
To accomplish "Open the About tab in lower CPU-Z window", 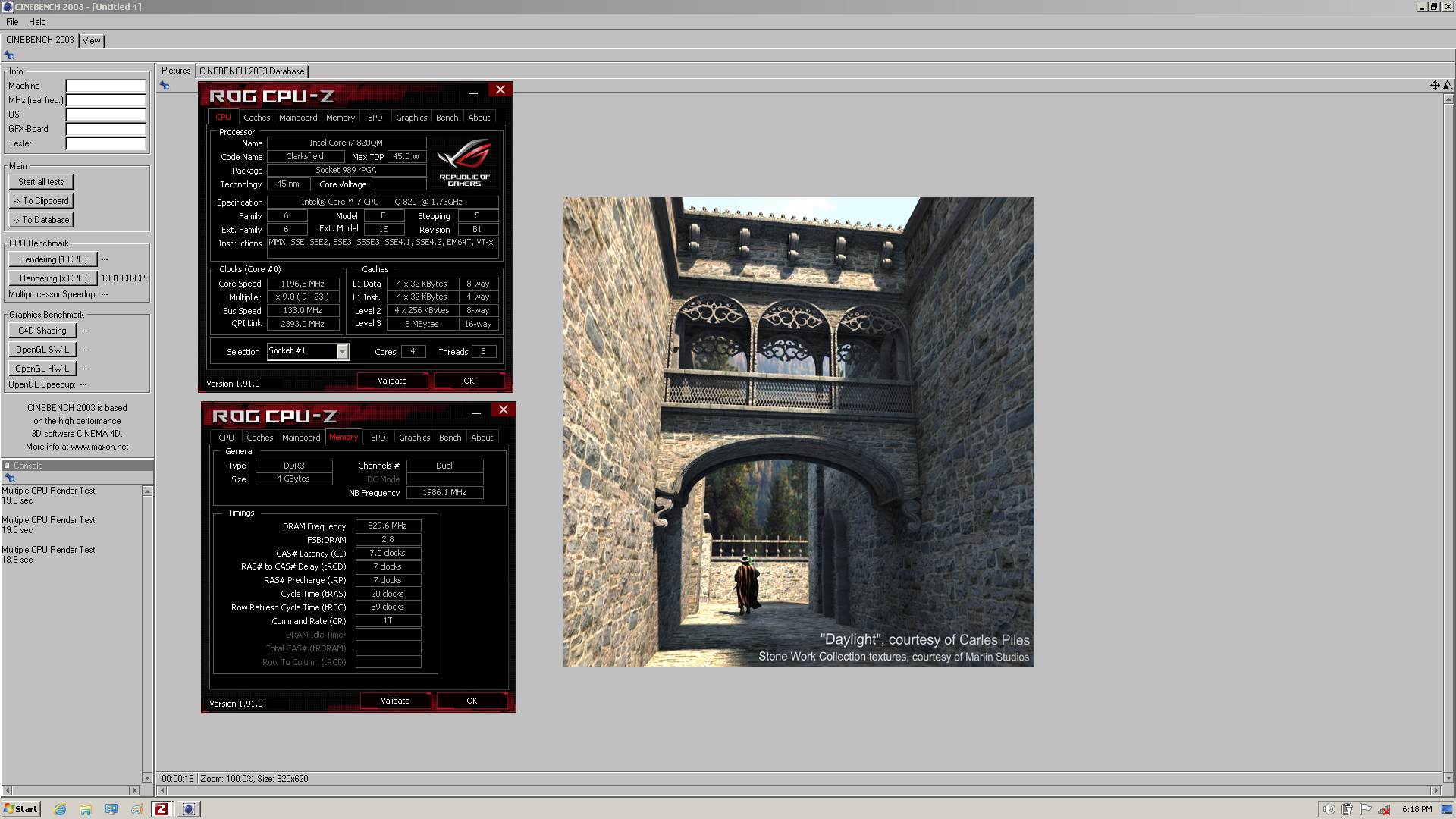I will point(482,438).
